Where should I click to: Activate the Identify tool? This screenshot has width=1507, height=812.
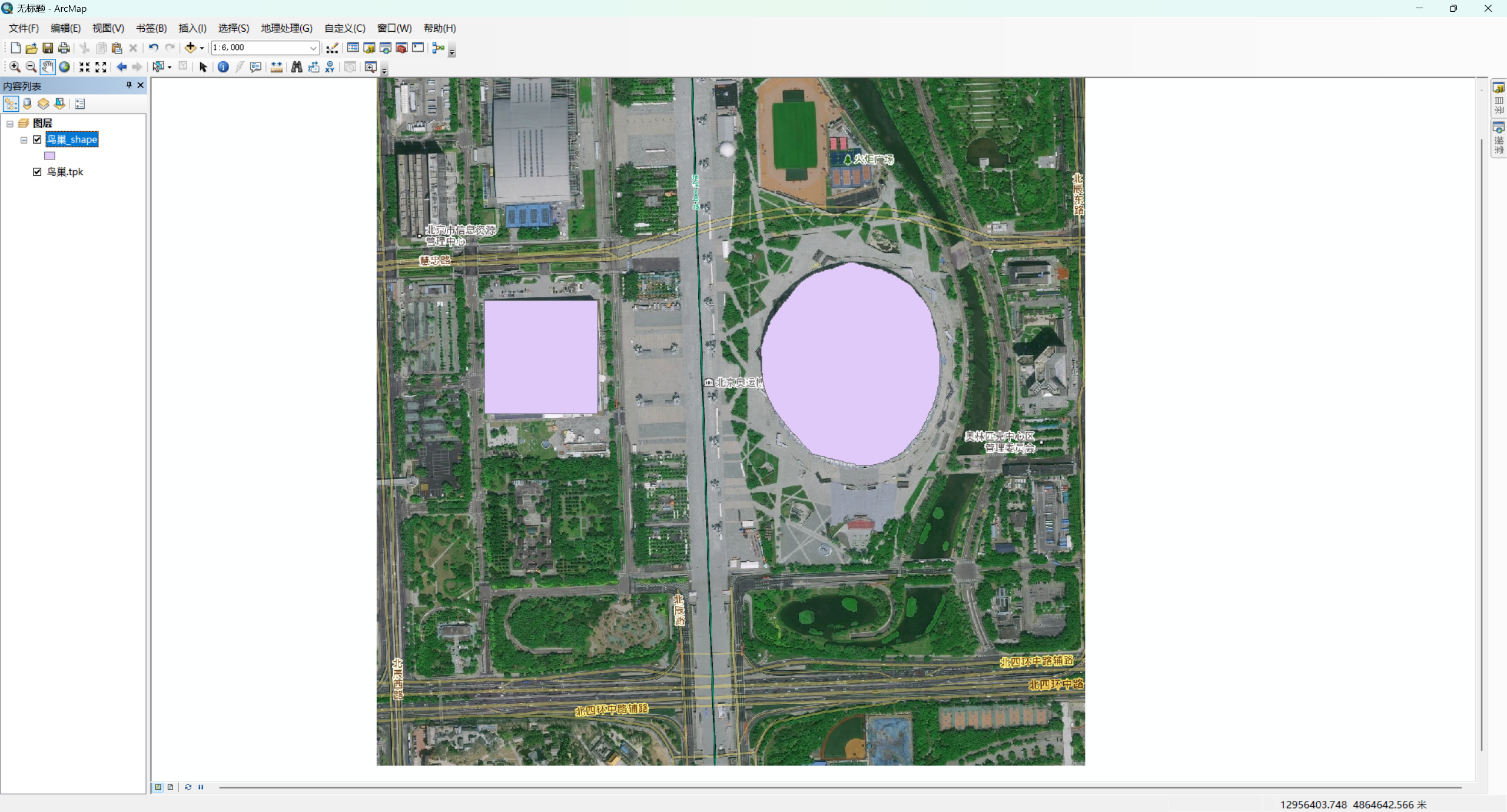click(x=223, y=67)
